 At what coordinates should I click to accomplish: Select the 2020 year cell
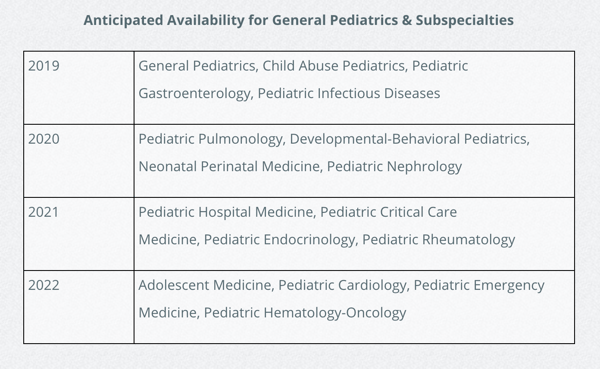pos(79,161)
